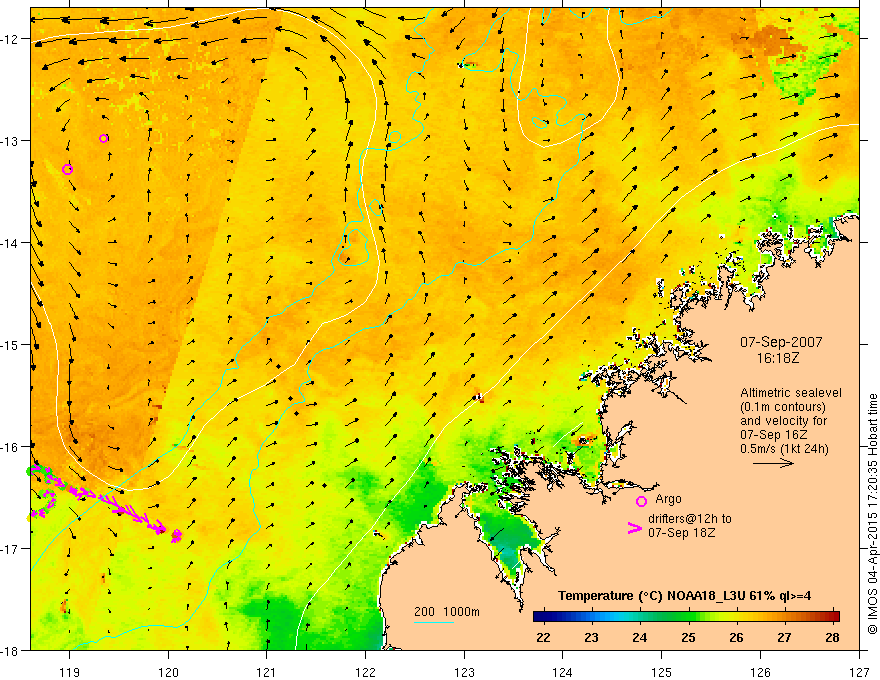Click latitude axis label -15
The width and height of the screenshot is (880, 680).
pyautogui.click(x=11, y=344)
